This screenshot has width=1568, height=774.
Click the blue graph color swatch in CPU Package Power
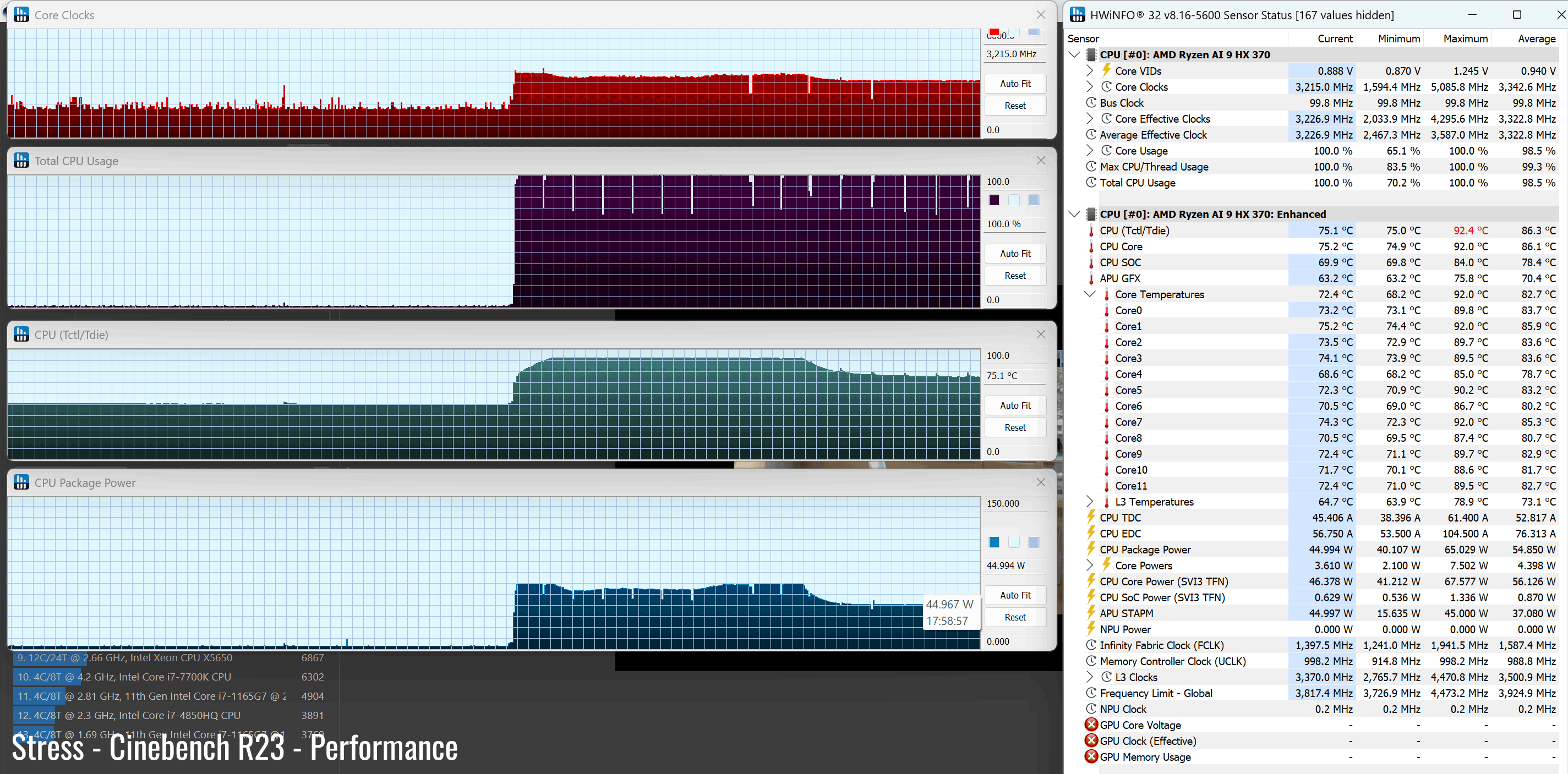[x=994, y=541]
